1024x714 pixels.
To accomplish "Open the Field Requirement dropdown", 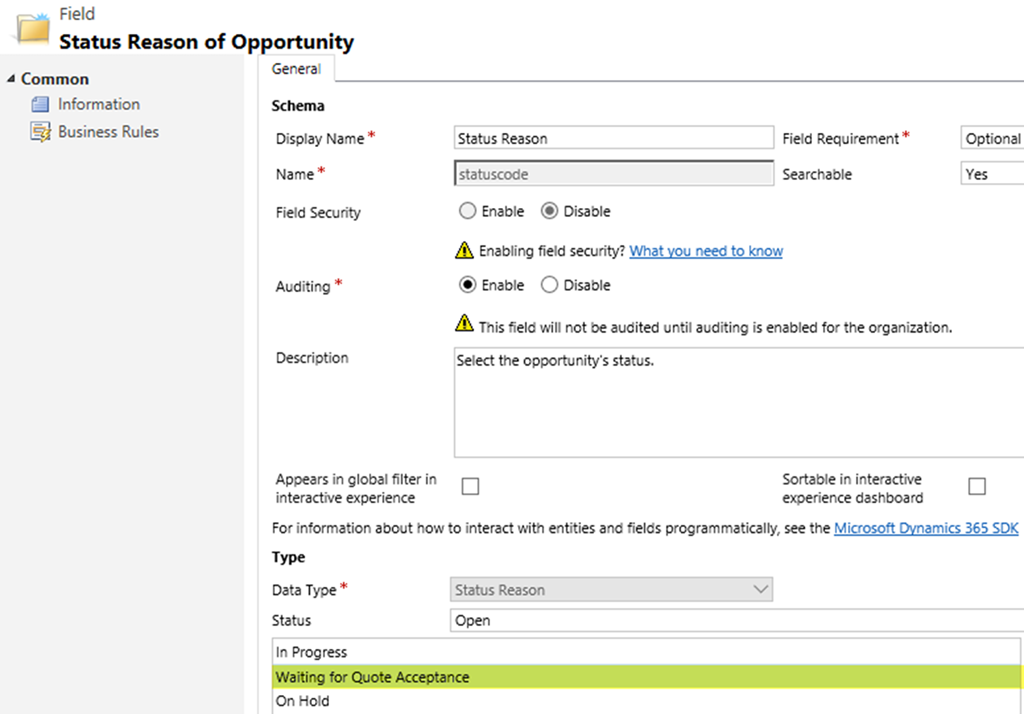I will pos(992,139).
